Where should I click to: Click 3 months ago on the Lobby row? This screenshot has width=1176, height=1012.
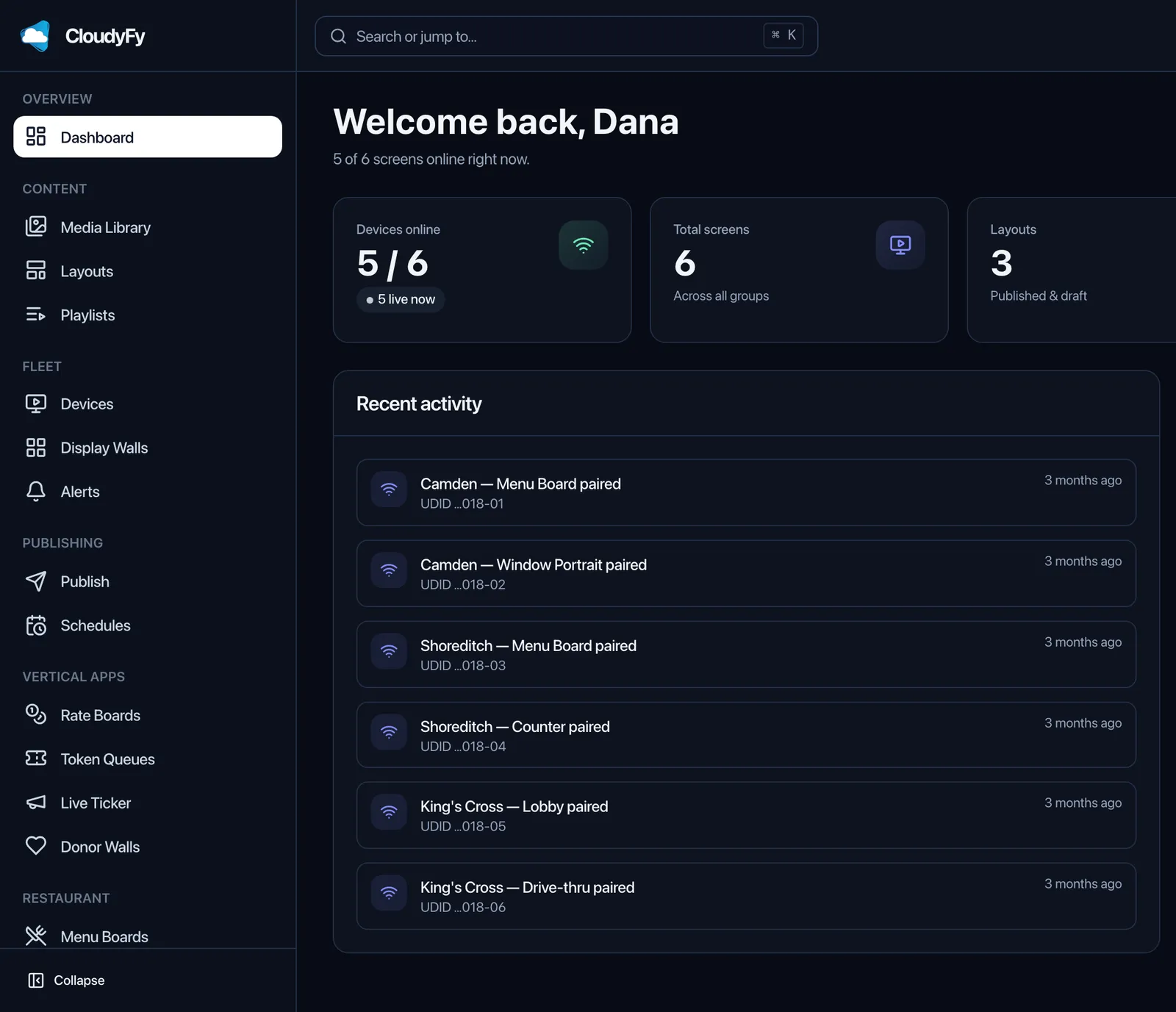[x=1083, y=803]
